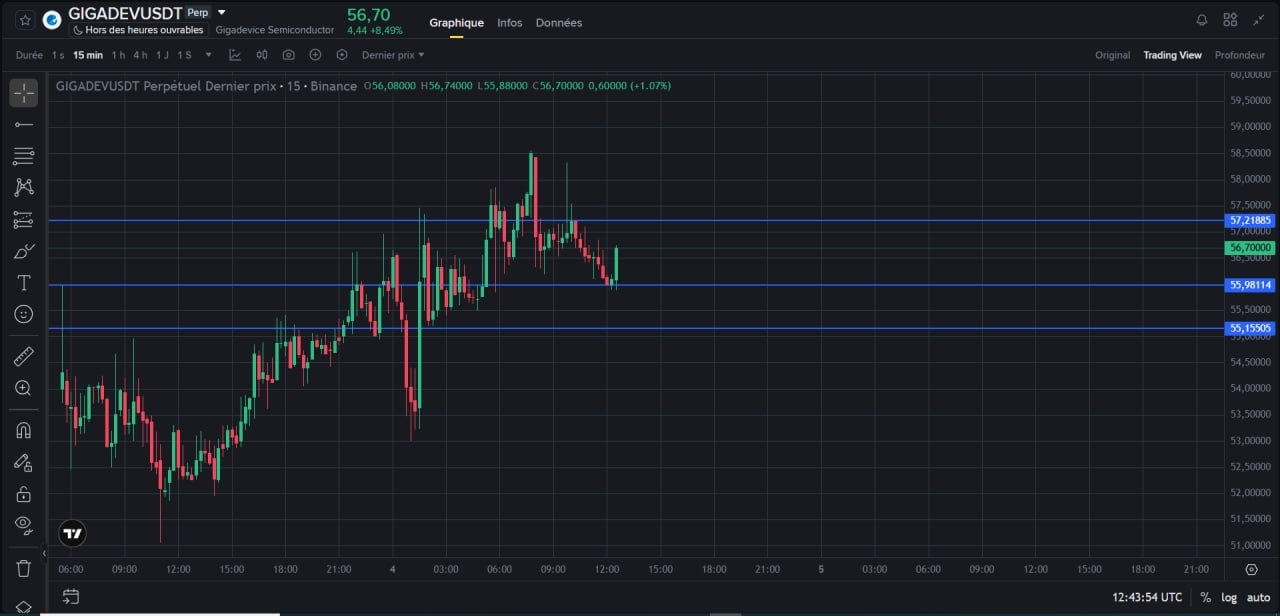Screen dimensions: 1280x616
Task: Activate the zoom-in magnifier tool
Action: (24, 388)
